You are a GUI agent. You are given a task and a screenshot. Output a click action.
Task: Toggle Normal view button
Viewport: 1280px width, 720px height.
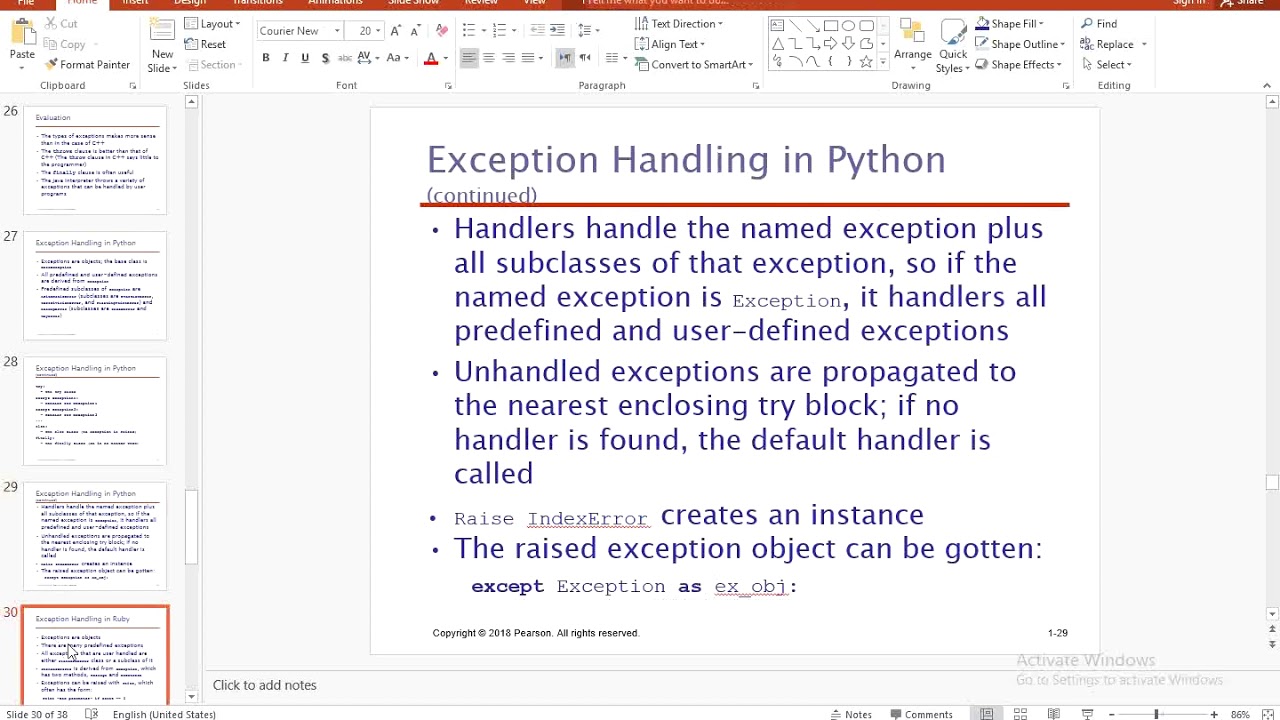pos(986,714)
